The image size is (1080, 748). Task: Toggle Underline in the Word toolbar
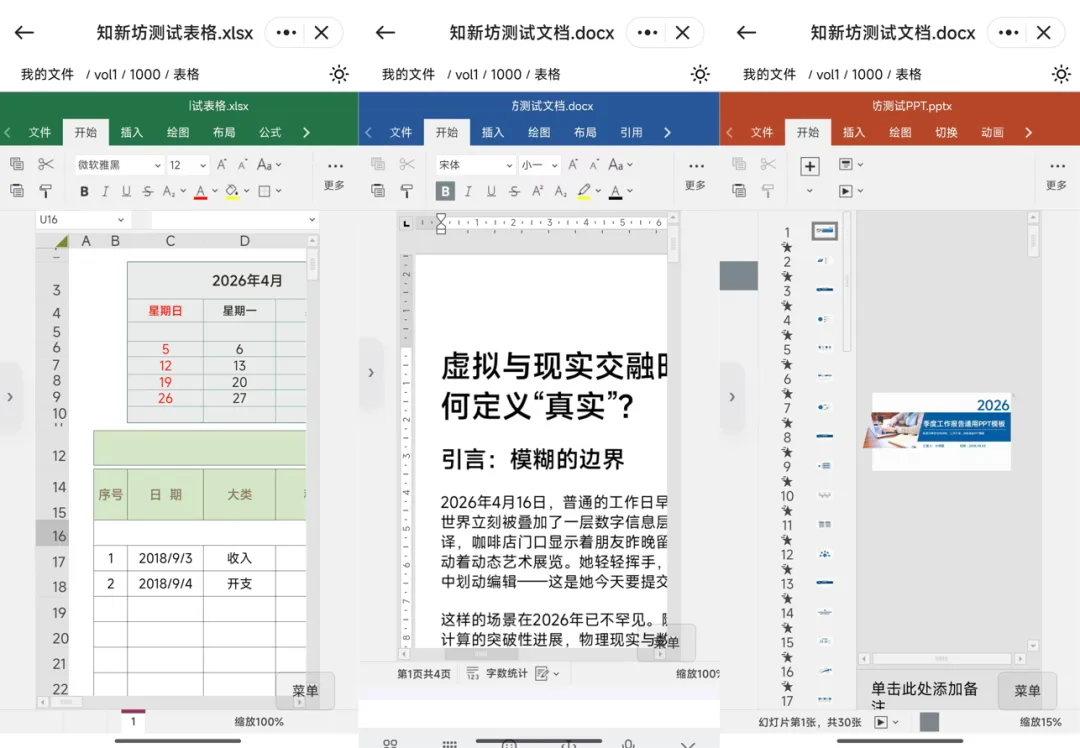click(x=491, y=191)
